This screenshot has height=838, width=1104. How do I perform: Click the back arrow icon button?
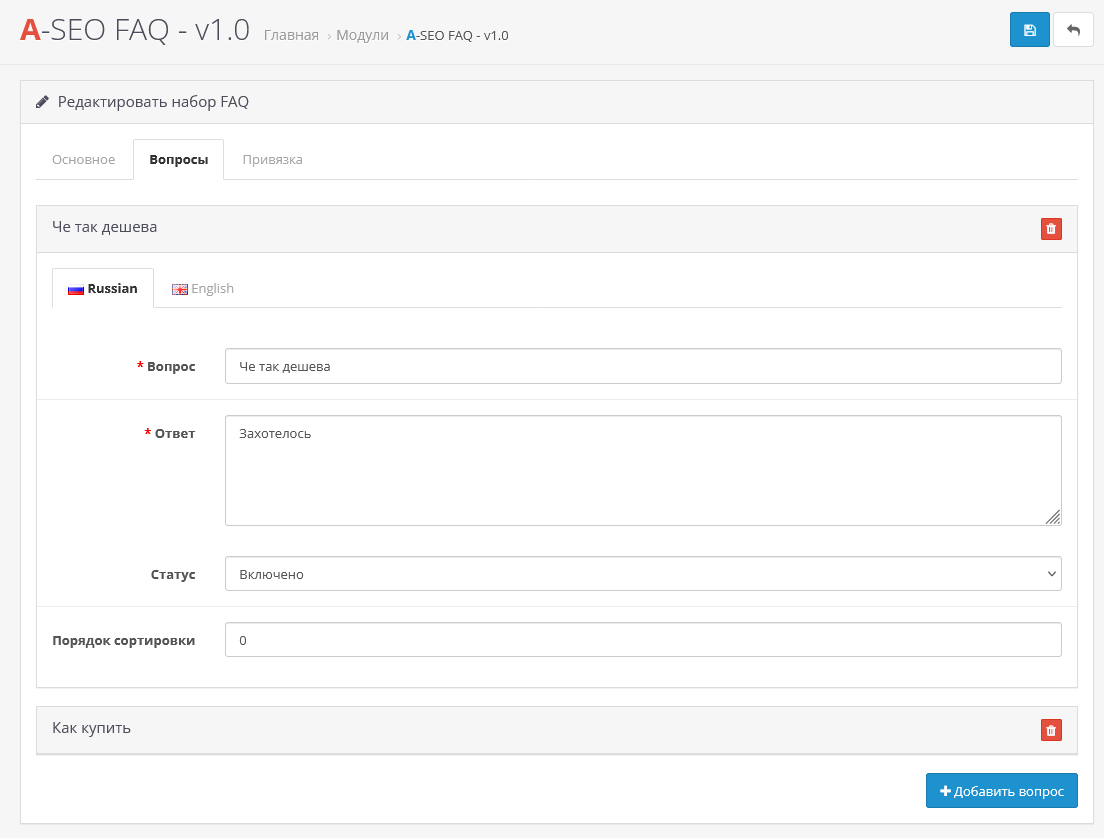(1073, 30)
